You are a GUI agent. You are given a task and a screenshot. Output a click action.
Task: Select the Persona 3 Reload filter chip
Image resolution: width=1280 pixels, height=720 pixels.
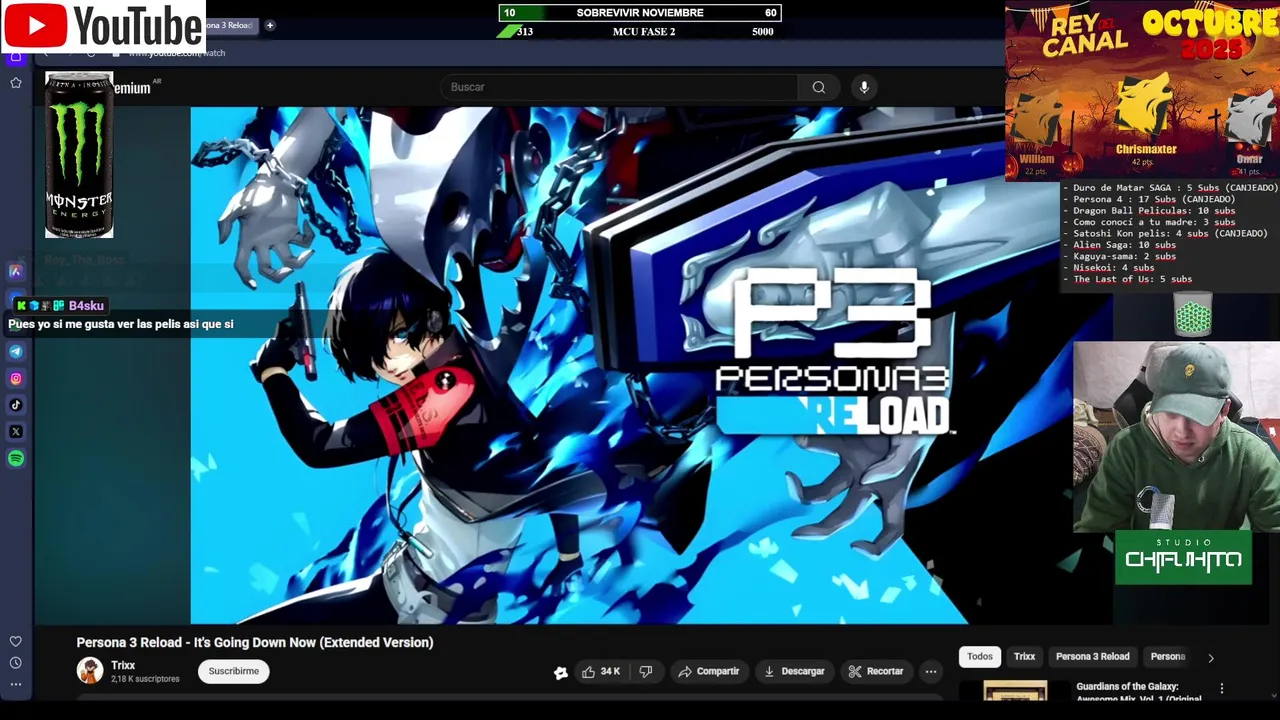click(1092, 657)
